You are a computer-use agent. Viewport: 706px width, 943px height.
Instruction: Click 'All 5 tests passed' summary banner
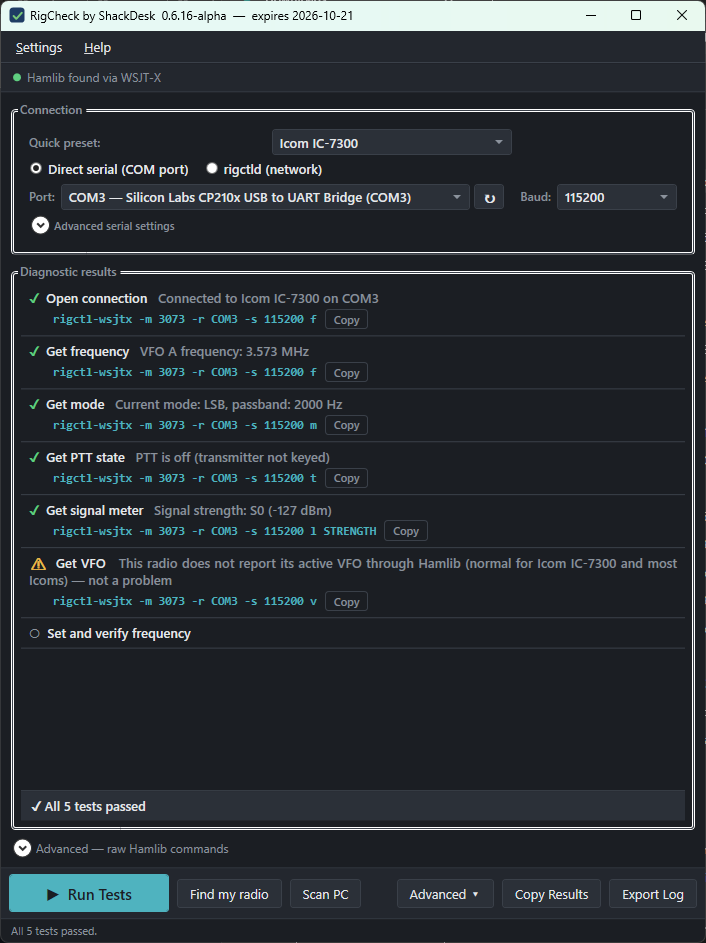tap(353, 806)
